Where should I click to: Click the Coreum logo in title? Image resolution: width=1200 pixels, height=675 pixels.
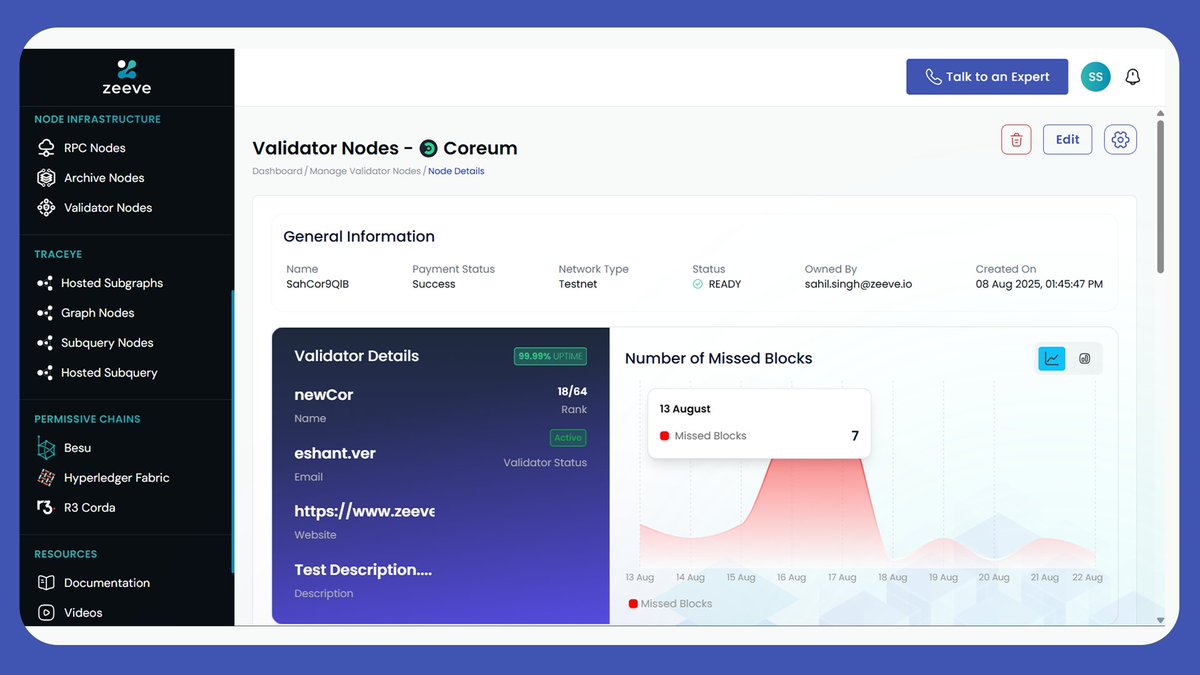[x=428, y=149]
